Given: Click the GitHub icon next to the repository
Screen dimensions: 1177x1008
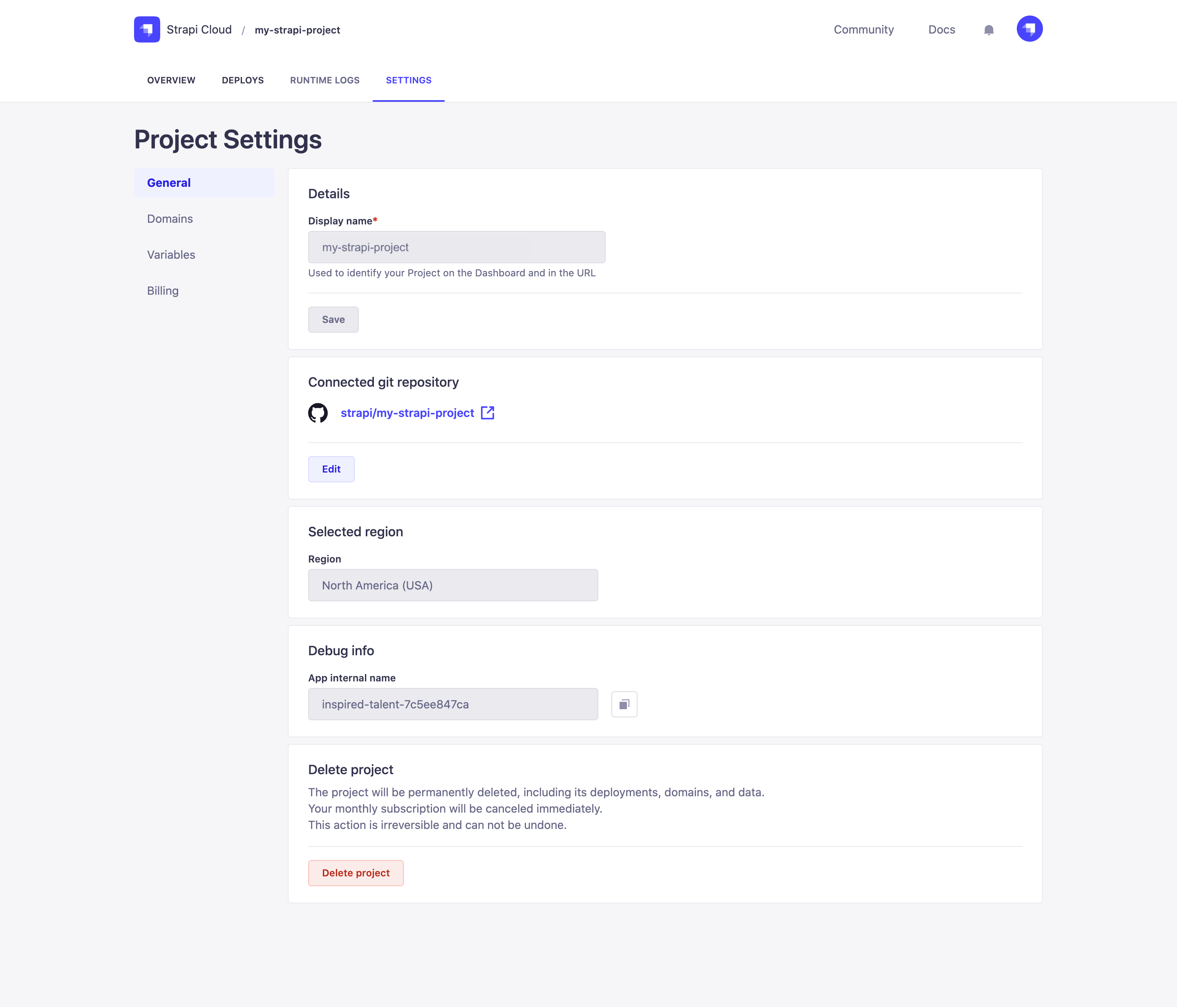Looking at the screenshot, I should [319, 413].
